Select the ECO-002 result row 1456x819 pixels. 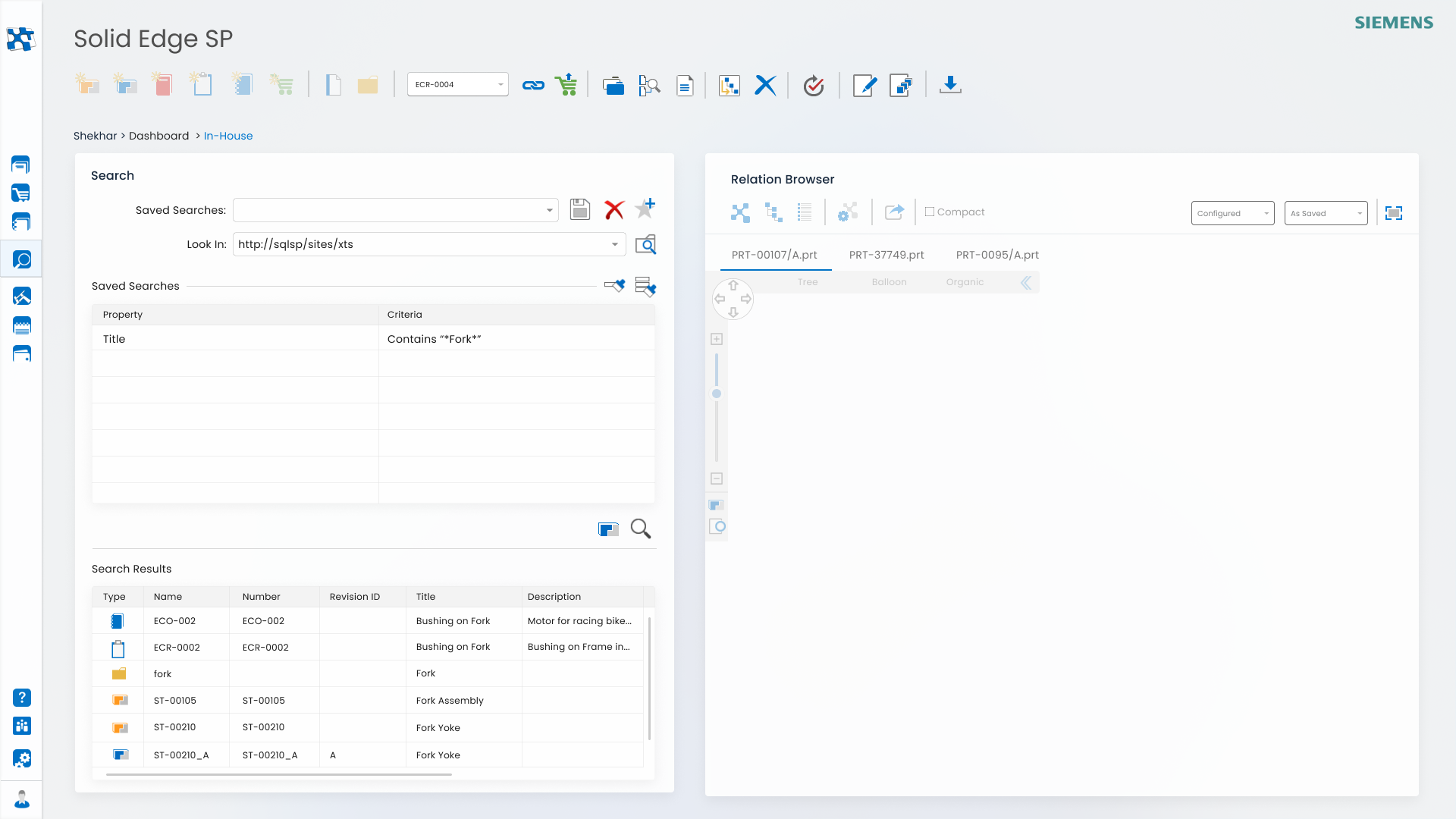(x=369, y=620)
